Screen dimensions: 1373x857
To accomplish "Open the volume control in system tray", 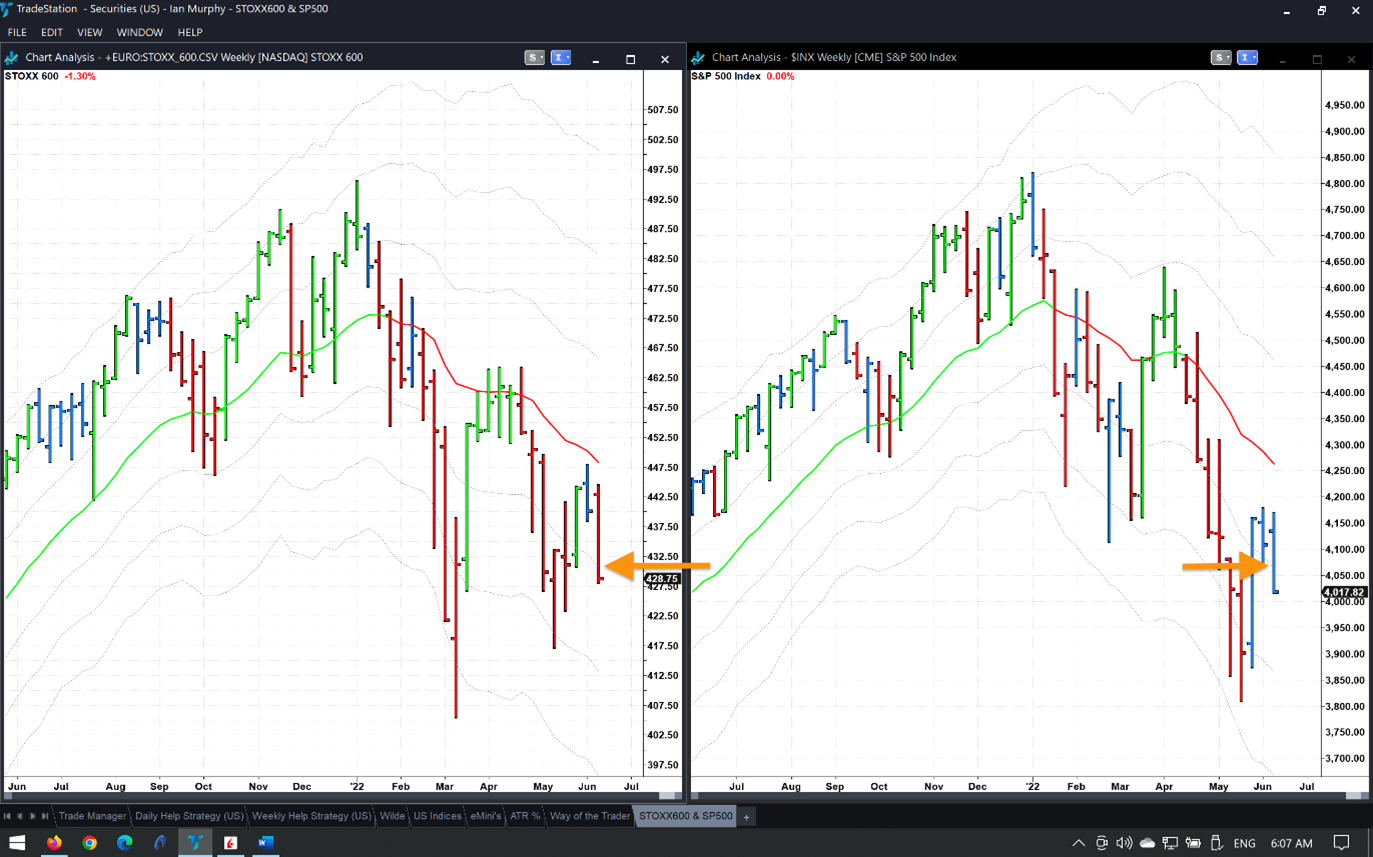I will tap(1124, 843).
